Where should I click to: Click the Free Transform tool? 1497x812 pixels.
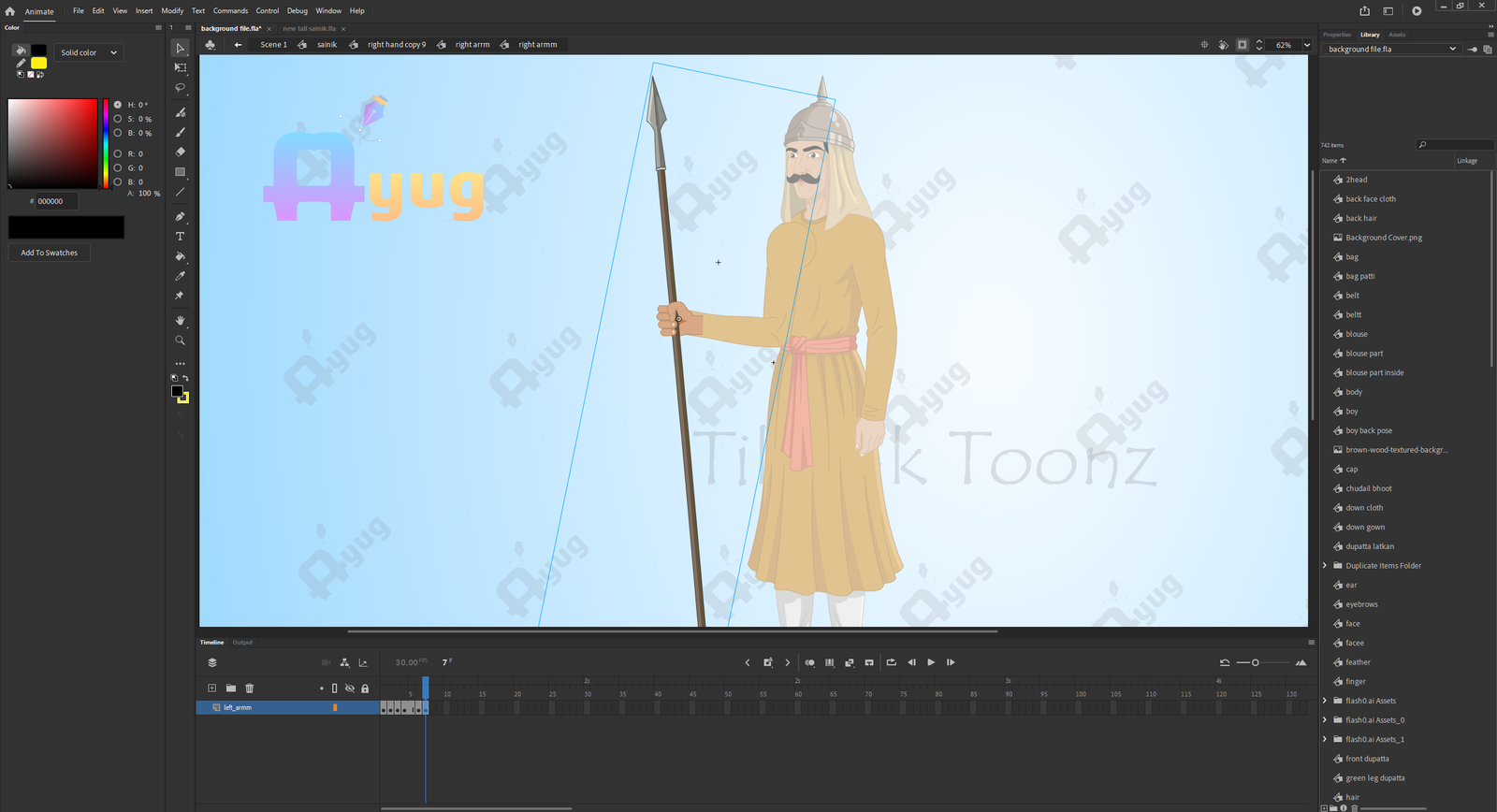[x=181, y=68]
